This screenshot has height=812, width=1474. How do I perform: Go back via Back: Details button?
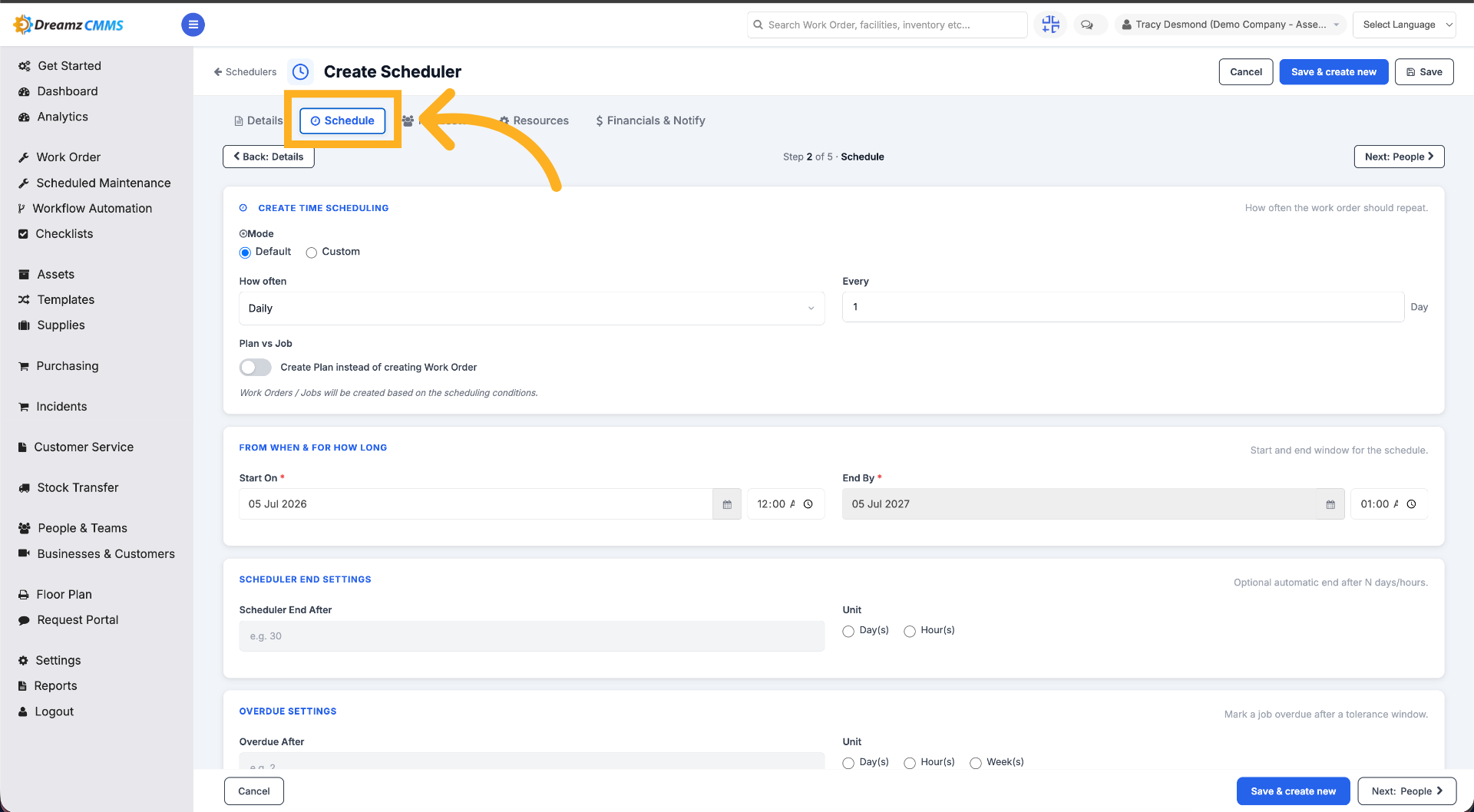click(269, 157)
